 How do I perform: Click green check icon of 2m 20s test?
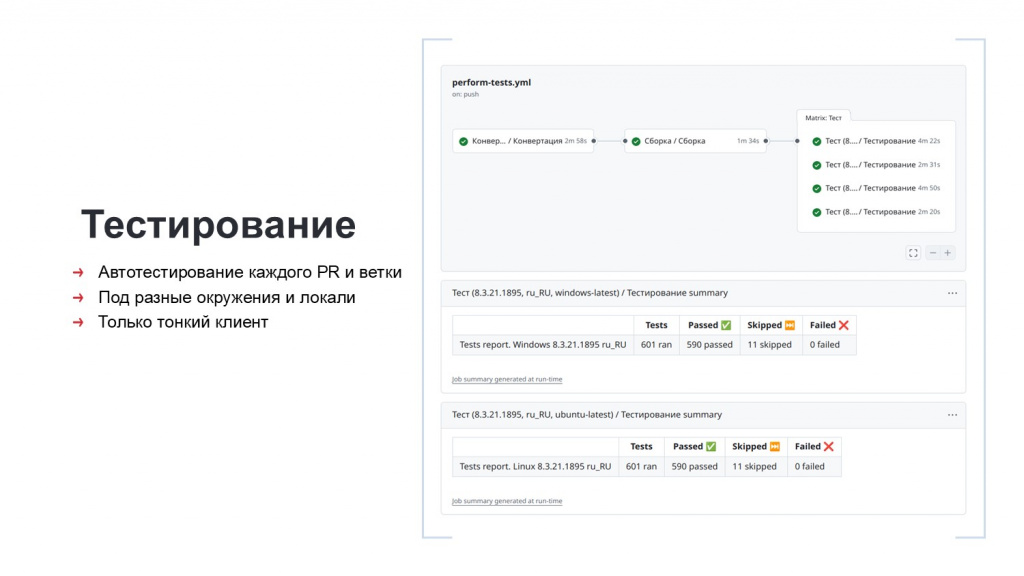(x=816, y=212)
